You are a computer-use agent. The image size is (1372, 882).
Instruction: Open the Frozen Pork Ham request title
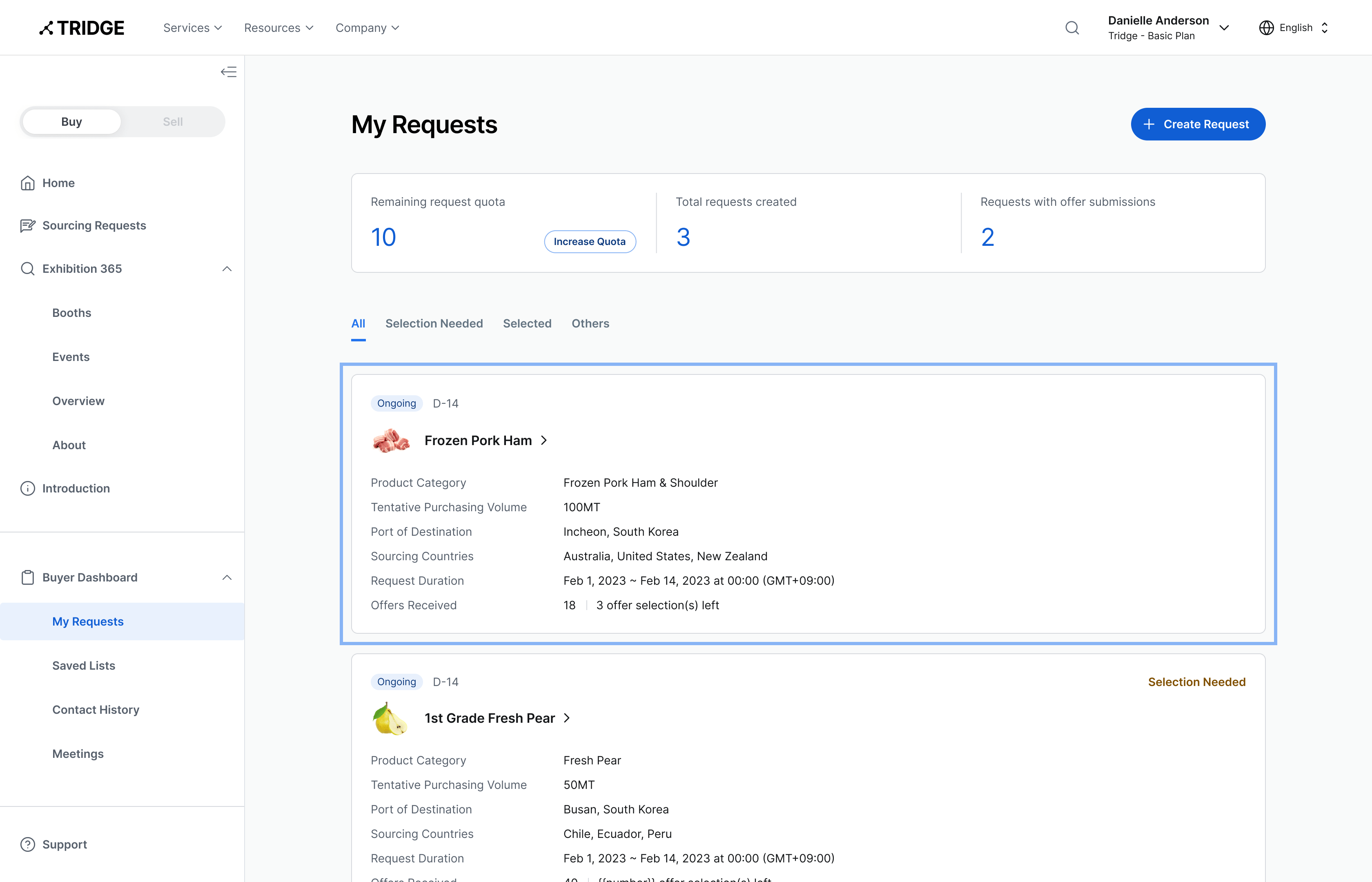click(478, 441)
